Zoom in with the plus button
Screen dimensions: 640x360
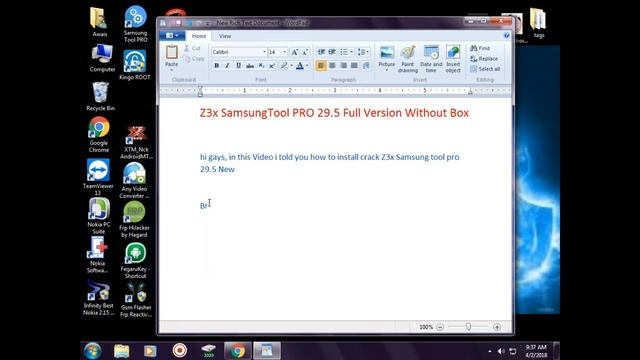click(497, 327)
